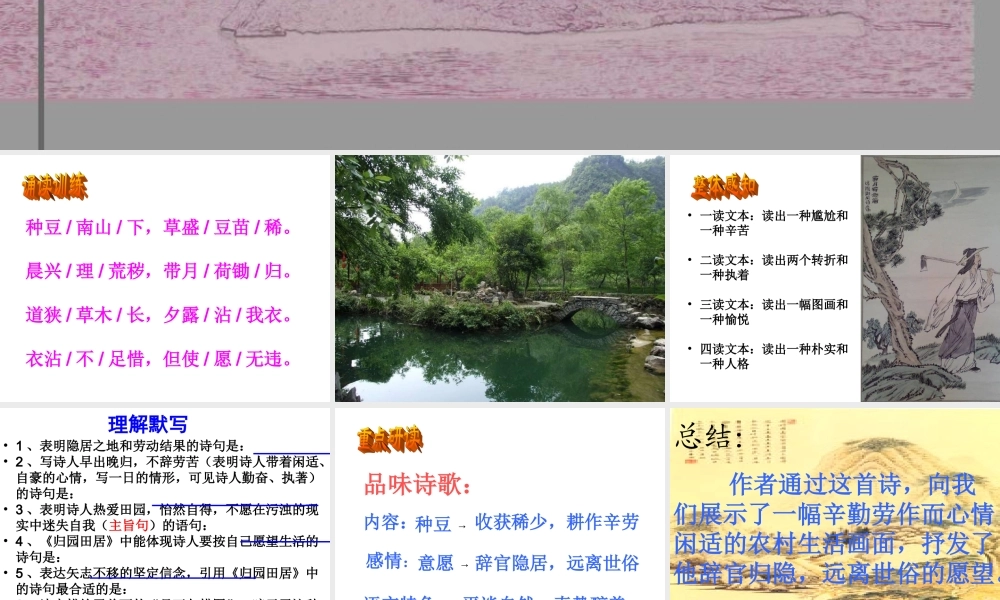1000x600 pixels.
Task: Click the 总结： title text
Action: point(709,437)
